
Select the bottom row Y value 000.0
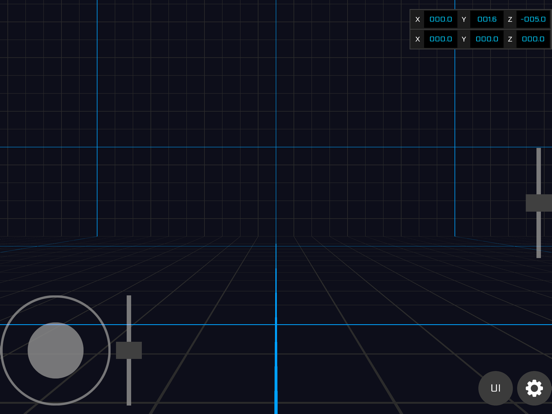point(487,39)
